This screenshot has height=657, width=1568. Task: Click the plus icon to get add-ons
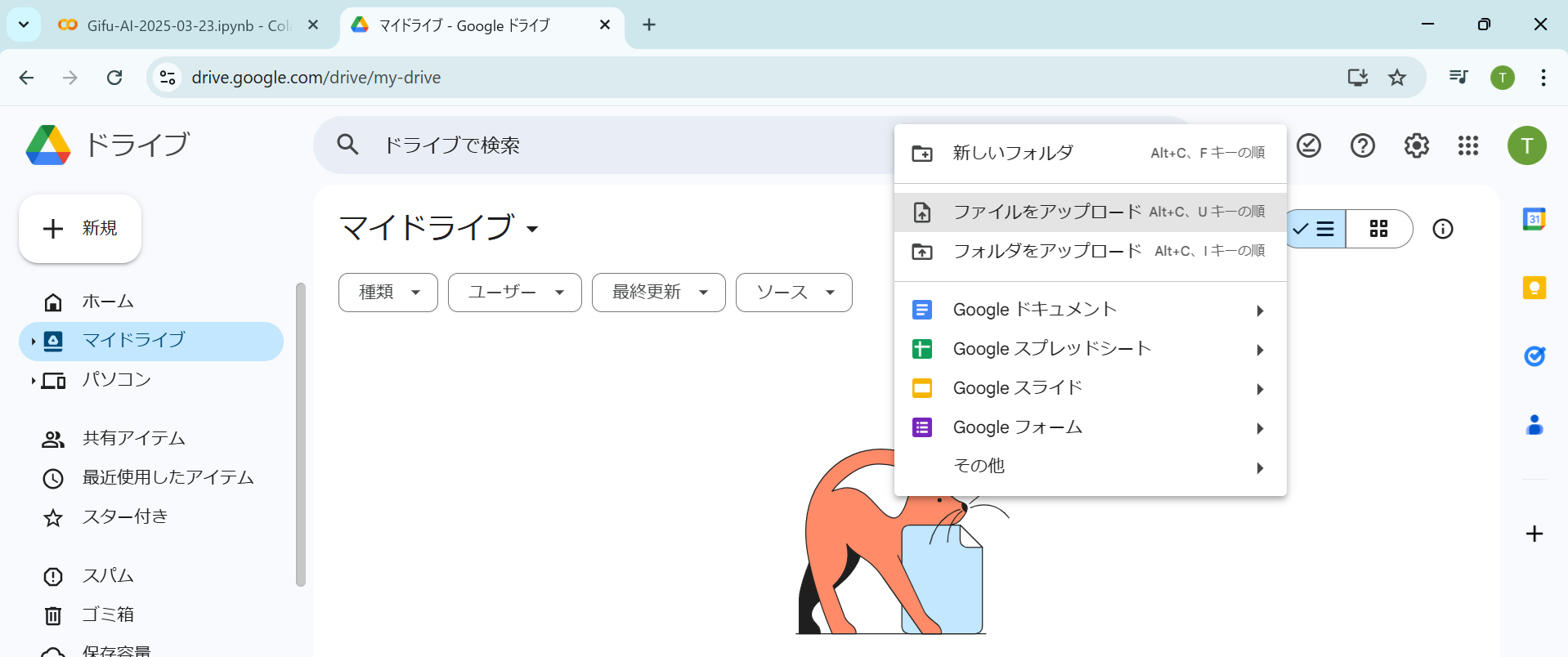point(1534,534)
